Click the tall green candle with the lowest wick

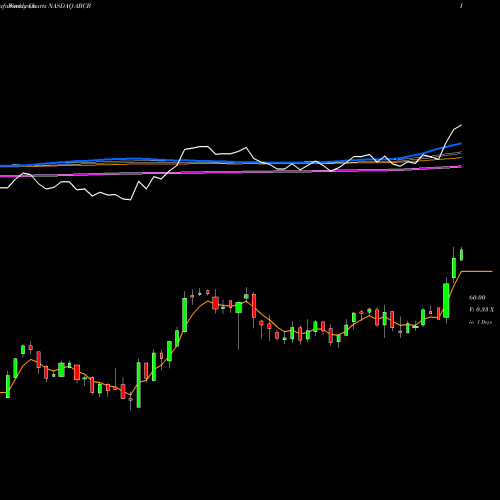coord(139,383)
